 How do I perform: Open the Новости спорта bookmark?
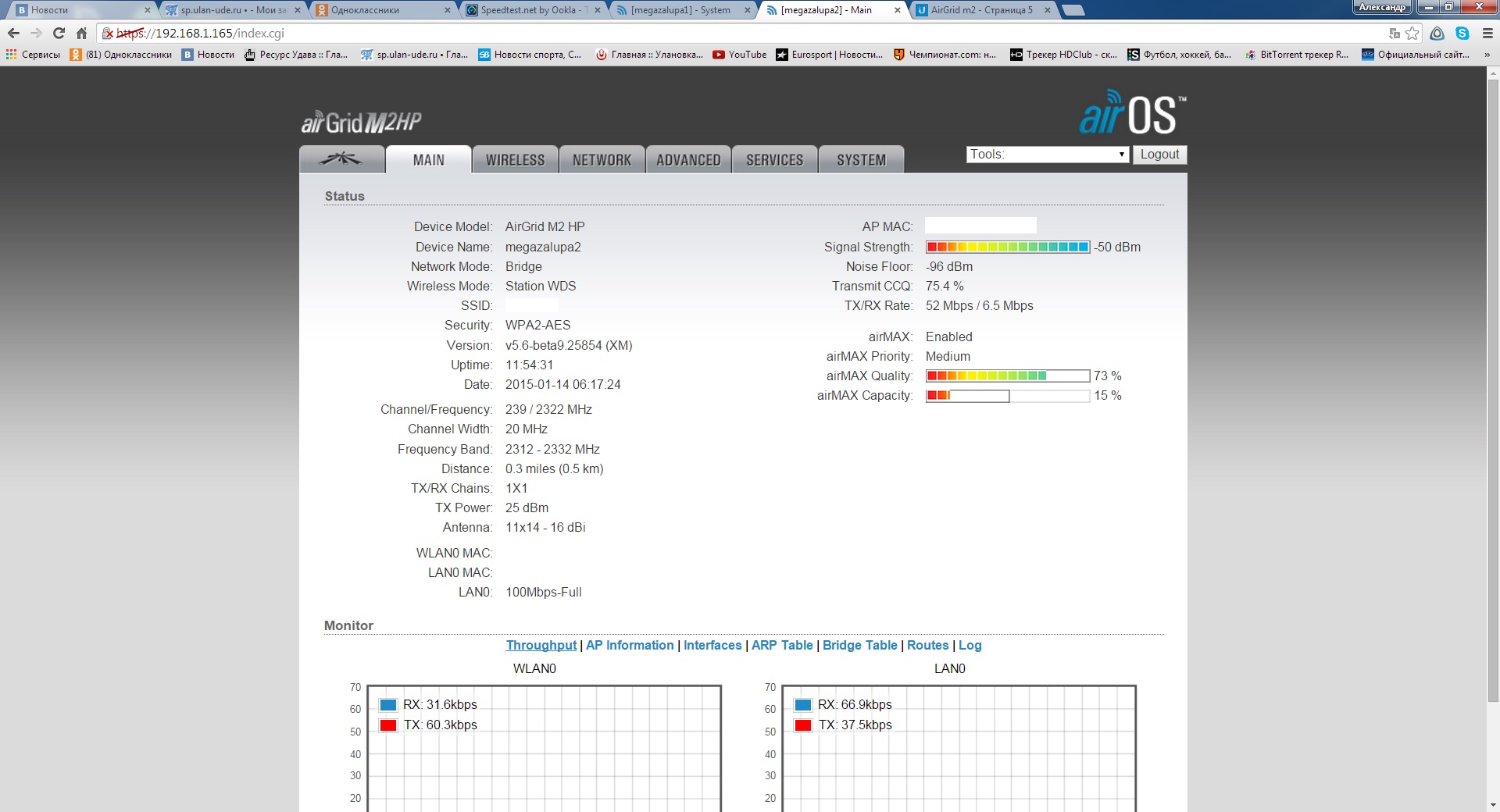click(530, 55)
